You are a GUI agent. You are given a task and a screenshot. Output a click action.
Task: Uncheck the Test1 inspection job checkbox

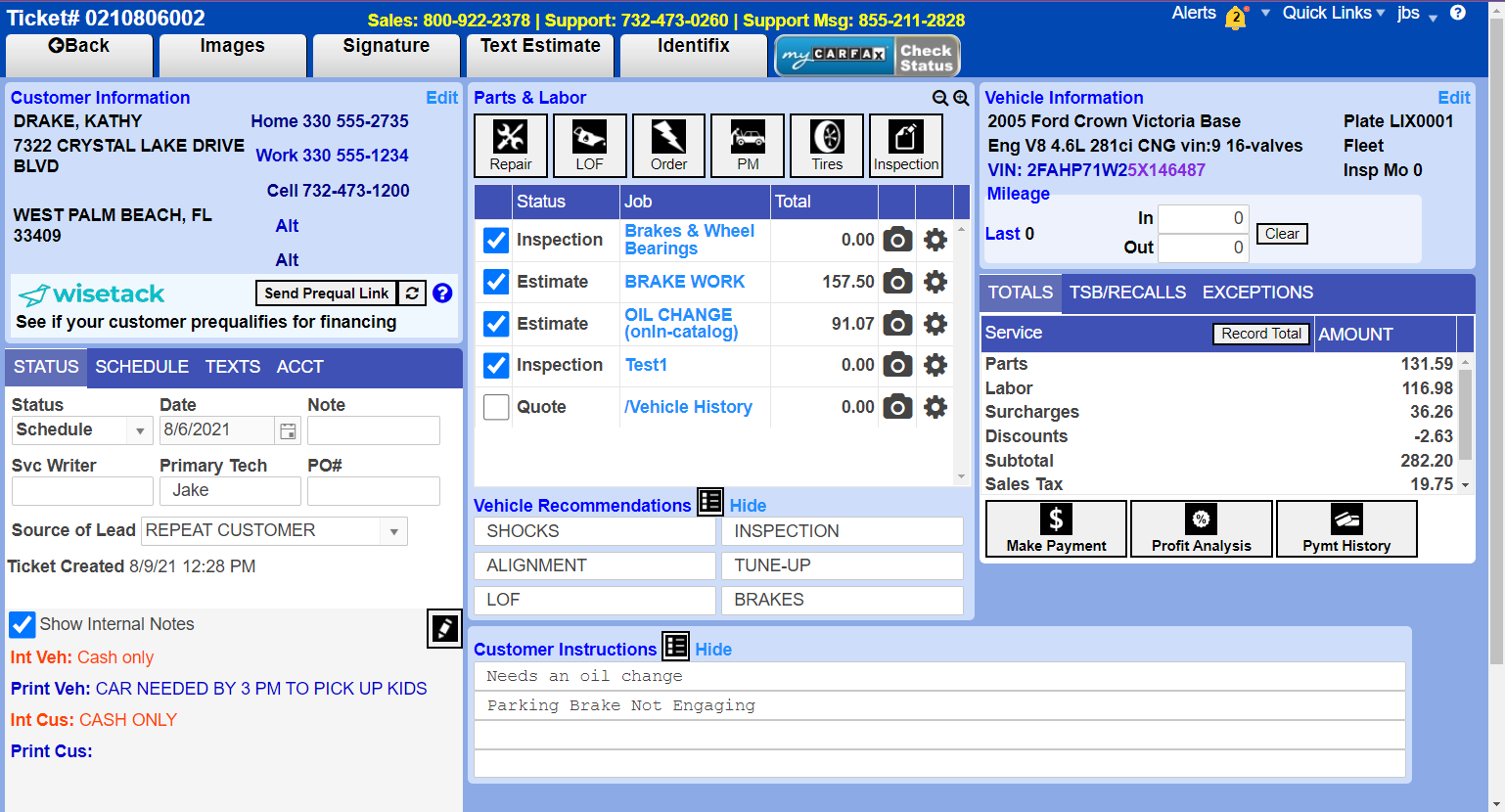click(496, 365)
